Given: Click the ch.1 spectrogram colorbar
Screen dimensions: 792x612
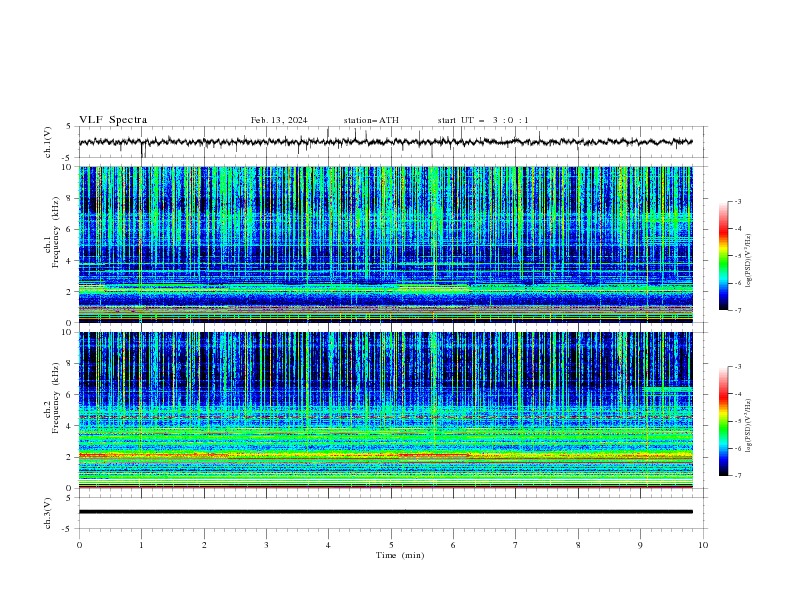Looking at the screenshot, I should point(723,255).
